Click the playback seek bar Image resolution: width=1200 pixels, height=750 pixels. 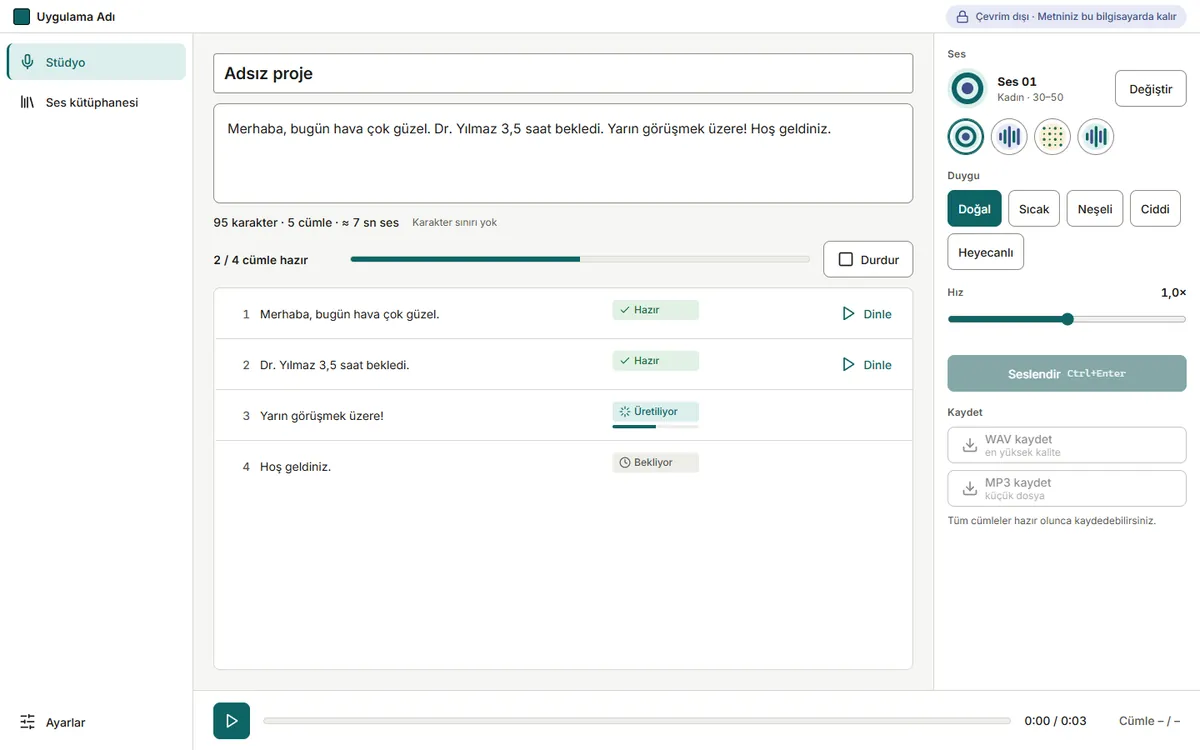click(x=637, y=721)
